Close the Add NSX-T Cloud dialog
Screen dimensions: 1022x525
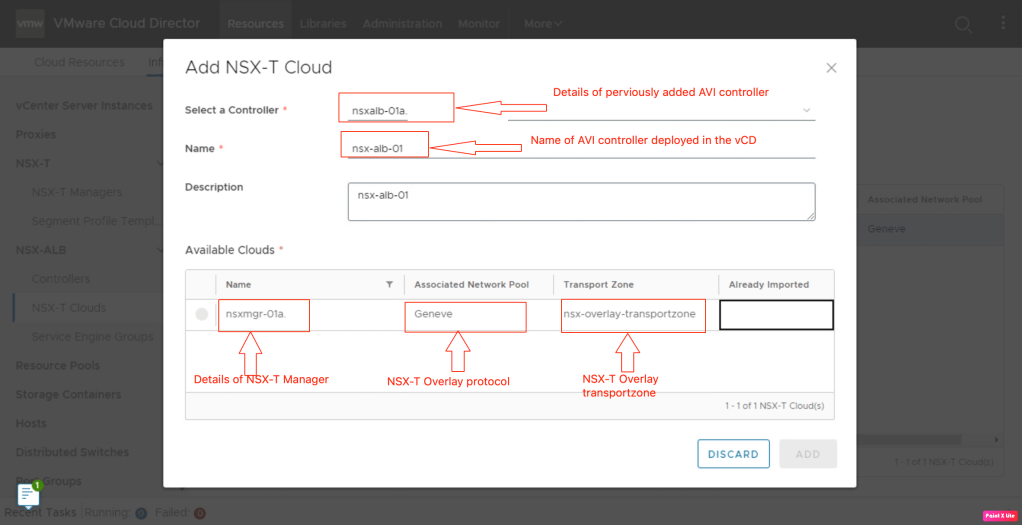[830, 68]
